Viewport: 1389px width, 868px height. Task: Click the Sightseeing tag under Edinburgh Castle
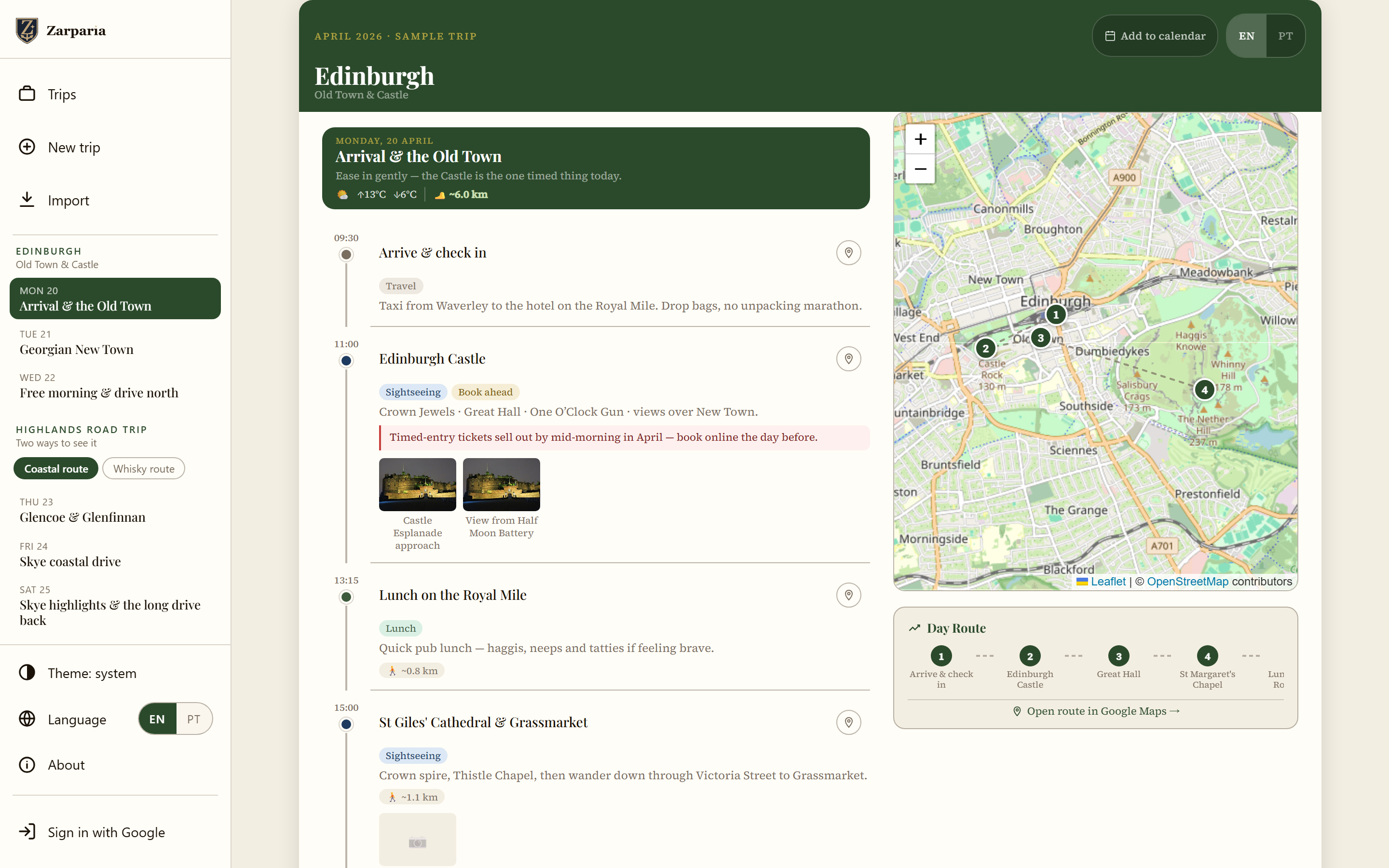[x=413, y=392]
